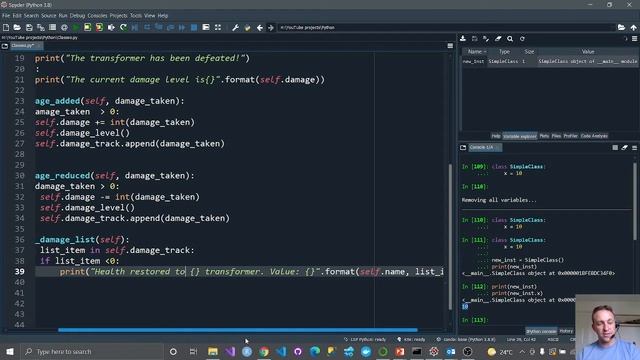This screenshot has height=360, width=640.
Task: Open IPython console options menu
Action: pos(634,147)
